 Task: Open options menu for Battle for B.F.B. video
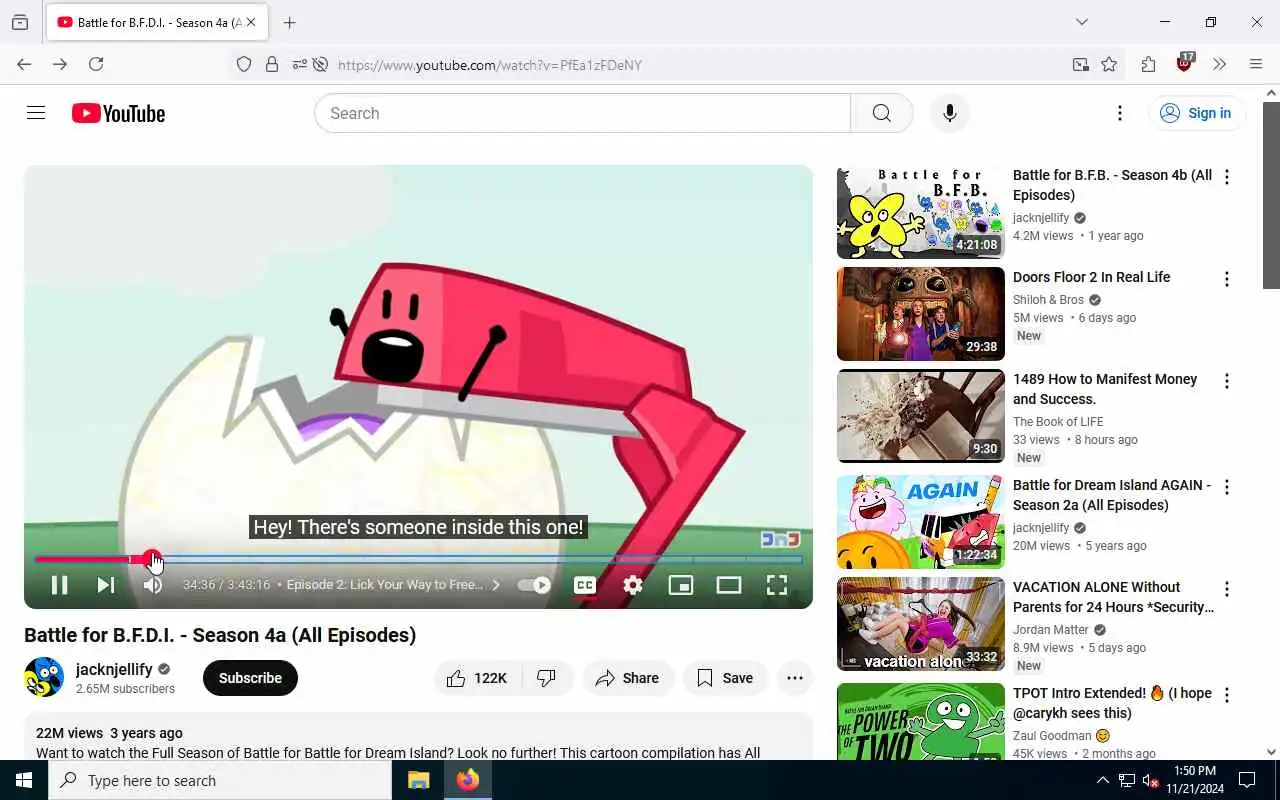1227,177
